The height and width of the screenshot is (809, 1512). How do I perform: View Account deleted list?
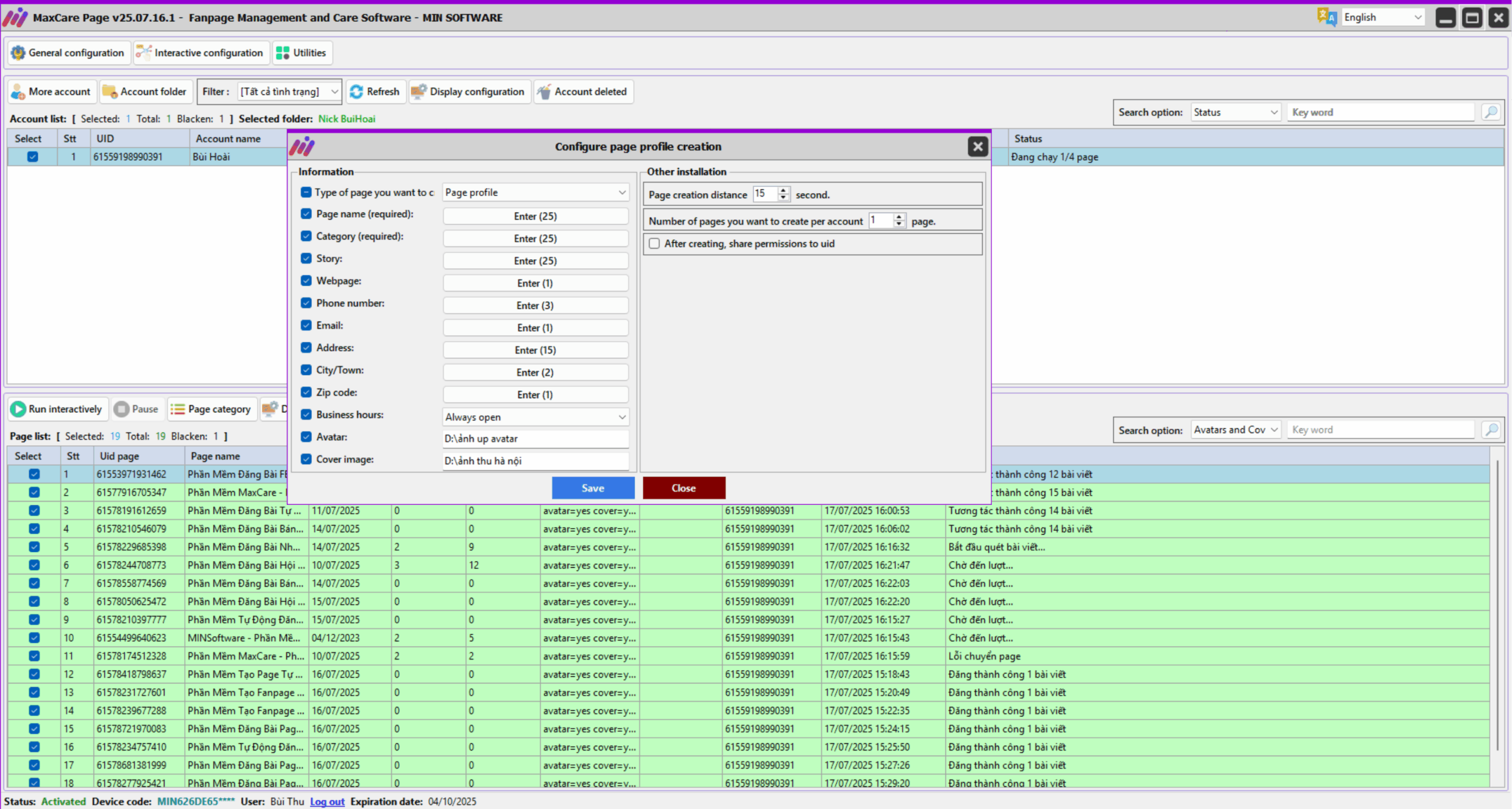tap(583, 92)
